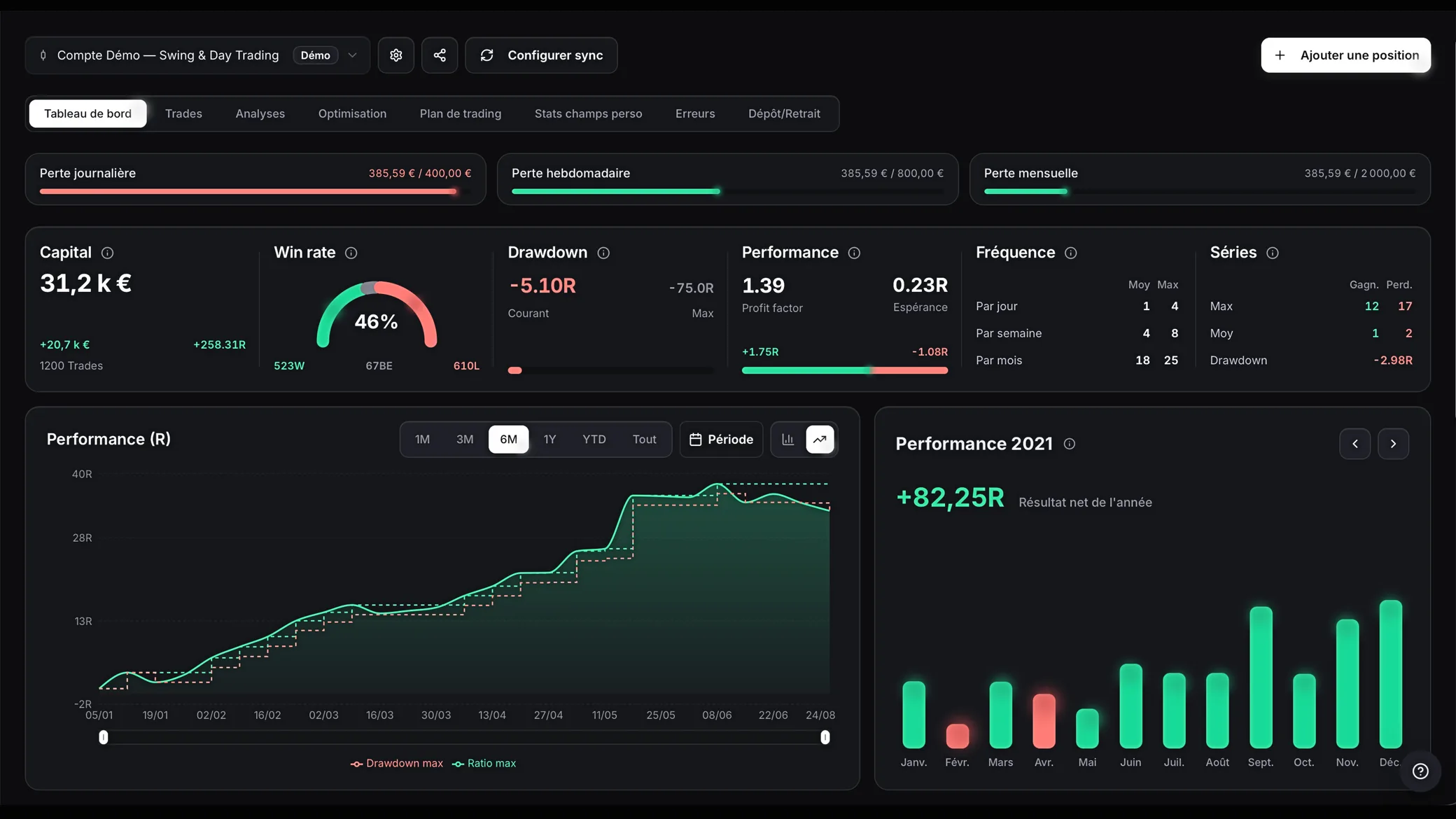
Task: Switch to the Plan de trading tab
Action: 461,113
